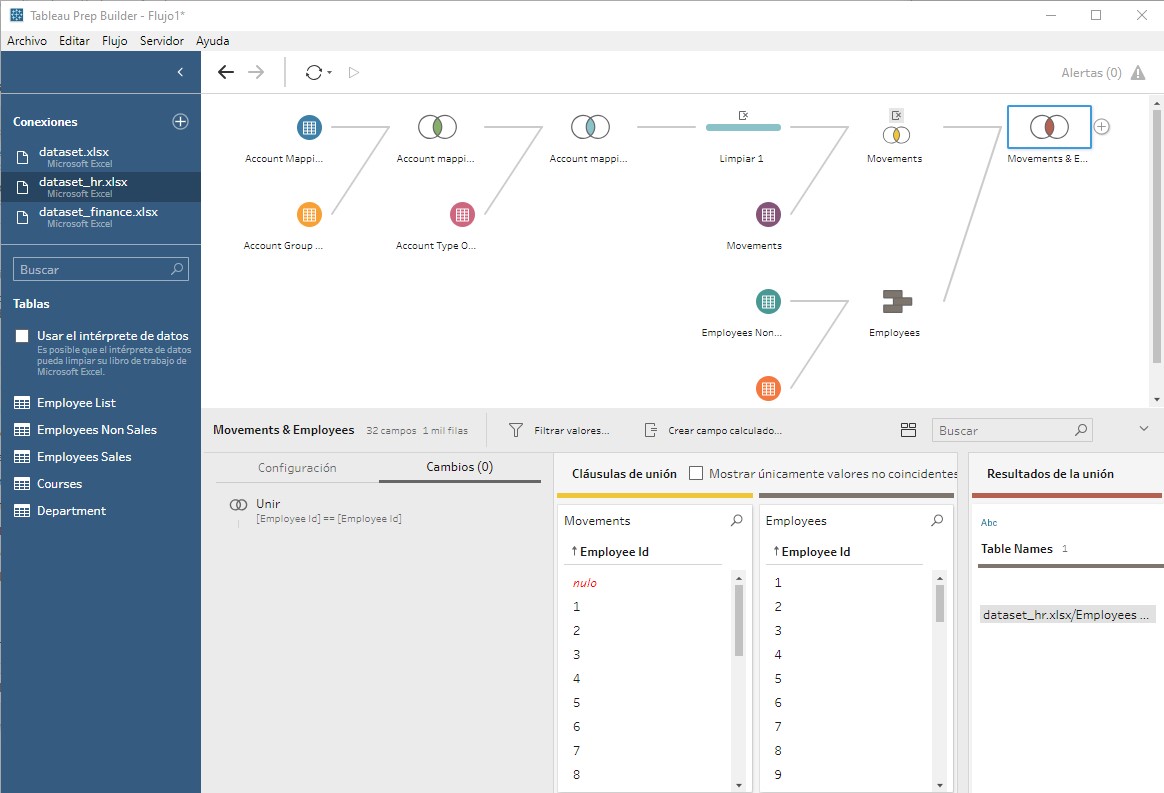Viewport: 1164px width, 793px height.
Task: Select the dataset_hr.xlsx connection
Action: pyautogui.click(x=100, y=186)
